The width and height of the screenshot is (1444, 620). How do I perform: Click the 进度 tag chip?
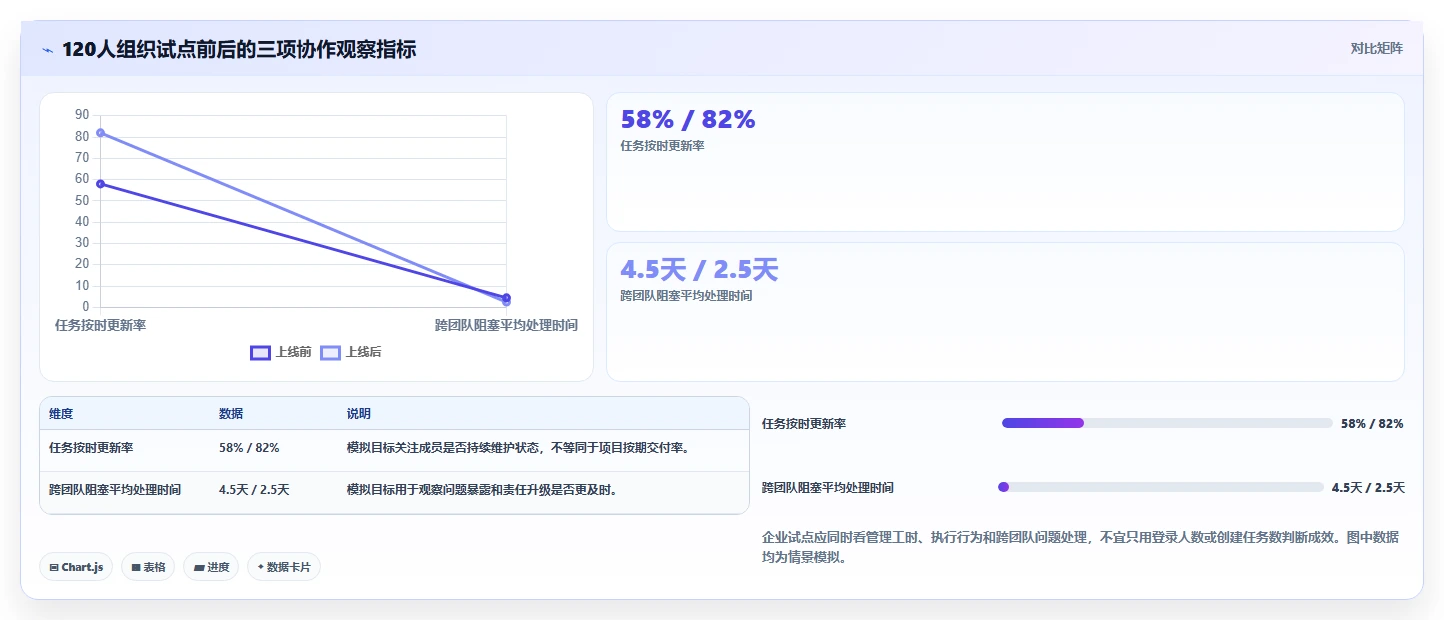(211, 567)
